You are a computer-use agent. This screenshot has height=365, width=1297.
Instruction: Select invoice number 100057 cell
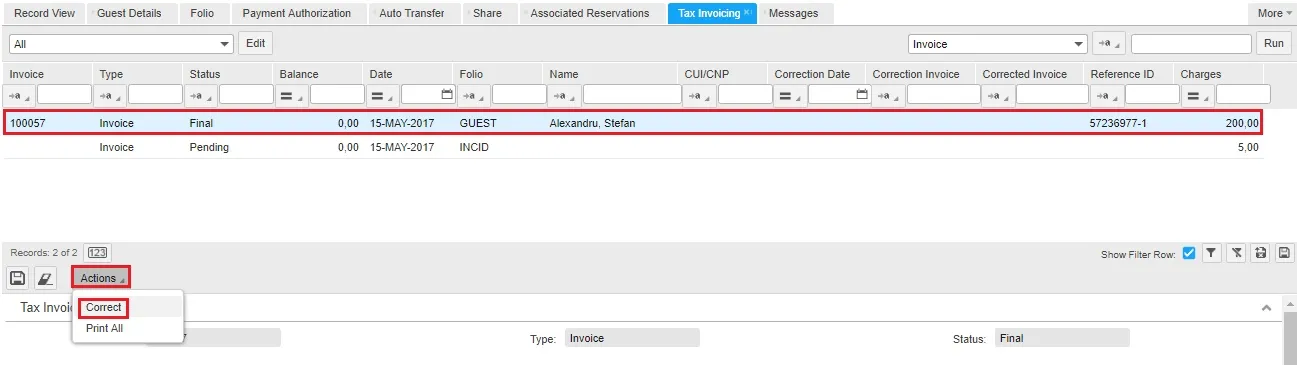tap(28, 123)
